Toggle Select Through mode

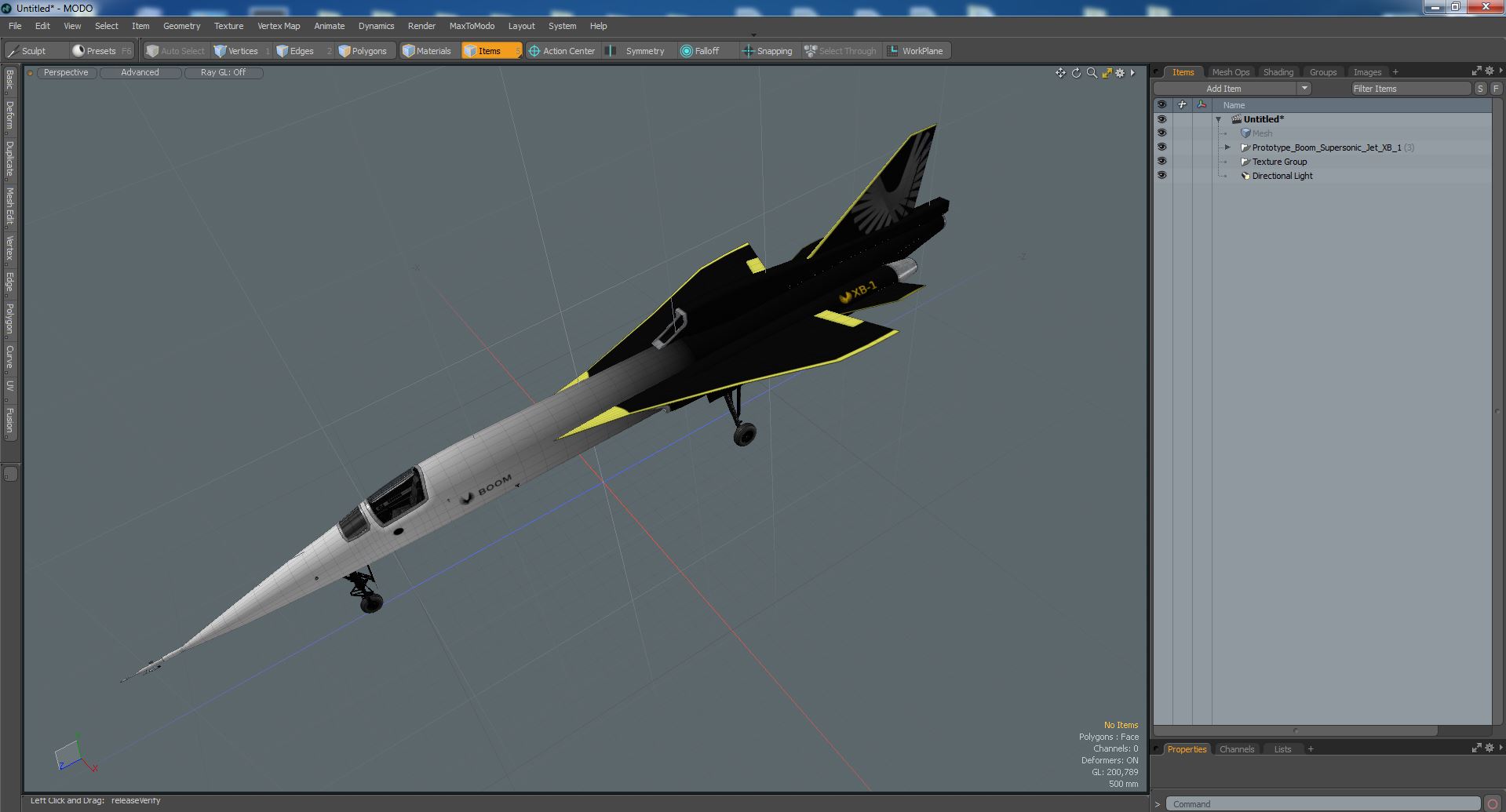(x=841, y=51)
